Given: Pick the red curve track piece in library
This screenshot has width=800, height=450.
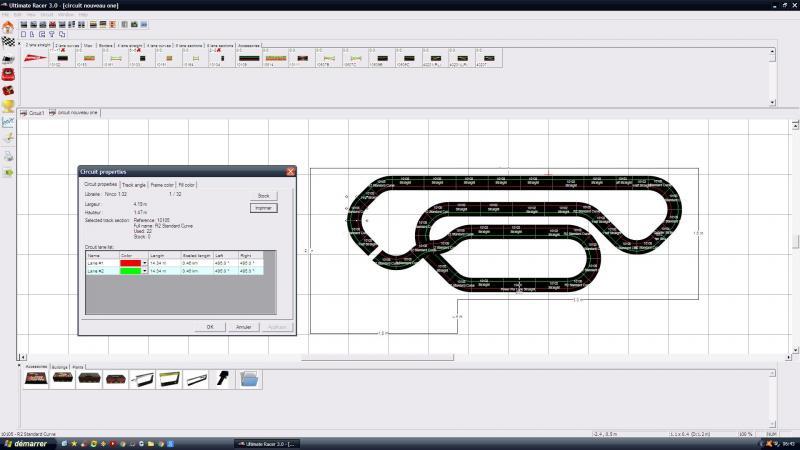Looking at the screenshot, I should pyautogui.click(x=34, y=59).
